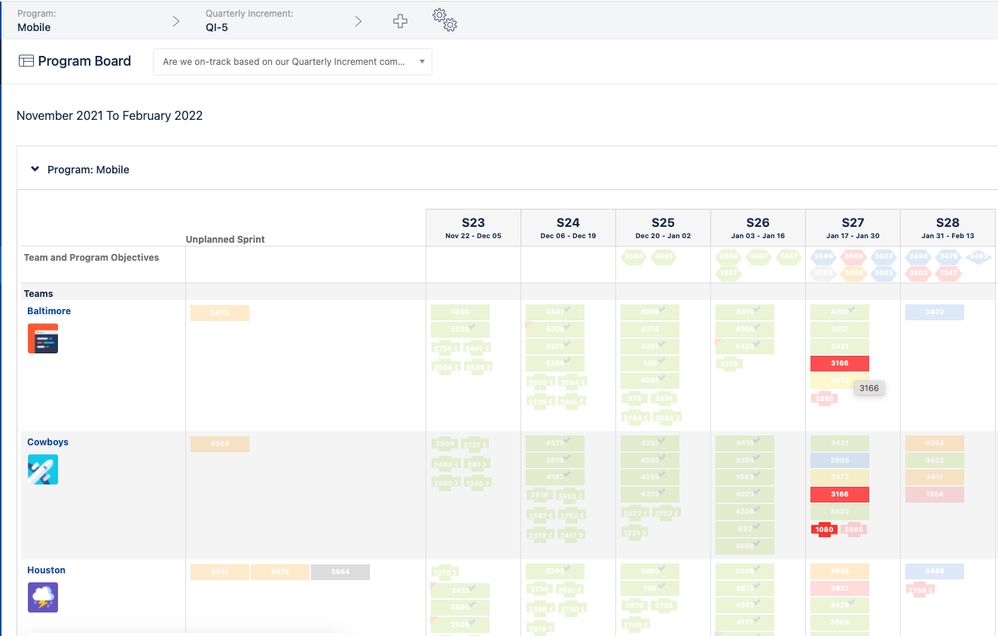Open the 'Are we on-track' question dropdown
The height and width of the screenshot is (636, 998).
pos(292,61)
